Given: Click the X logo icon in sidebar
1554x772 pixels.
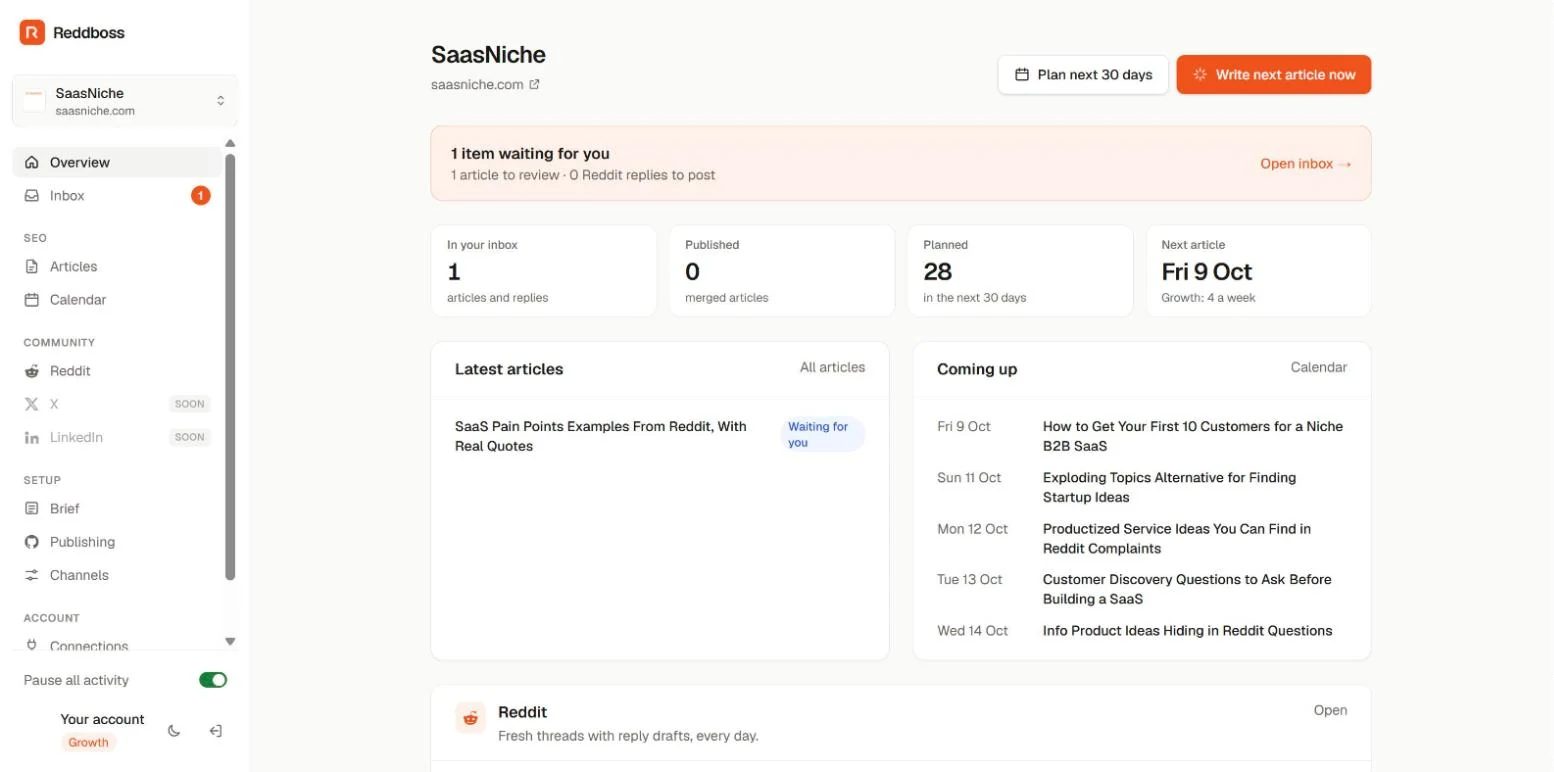Looking at the screenshot, I should [32, 404].
